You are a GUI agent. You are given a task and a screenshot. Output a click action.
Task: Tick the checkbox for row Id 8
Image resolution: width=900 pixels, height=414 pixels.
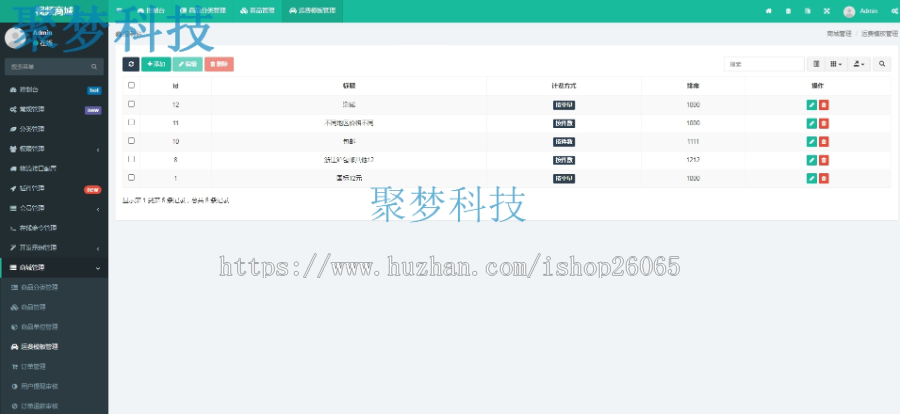tap(131, 159)
